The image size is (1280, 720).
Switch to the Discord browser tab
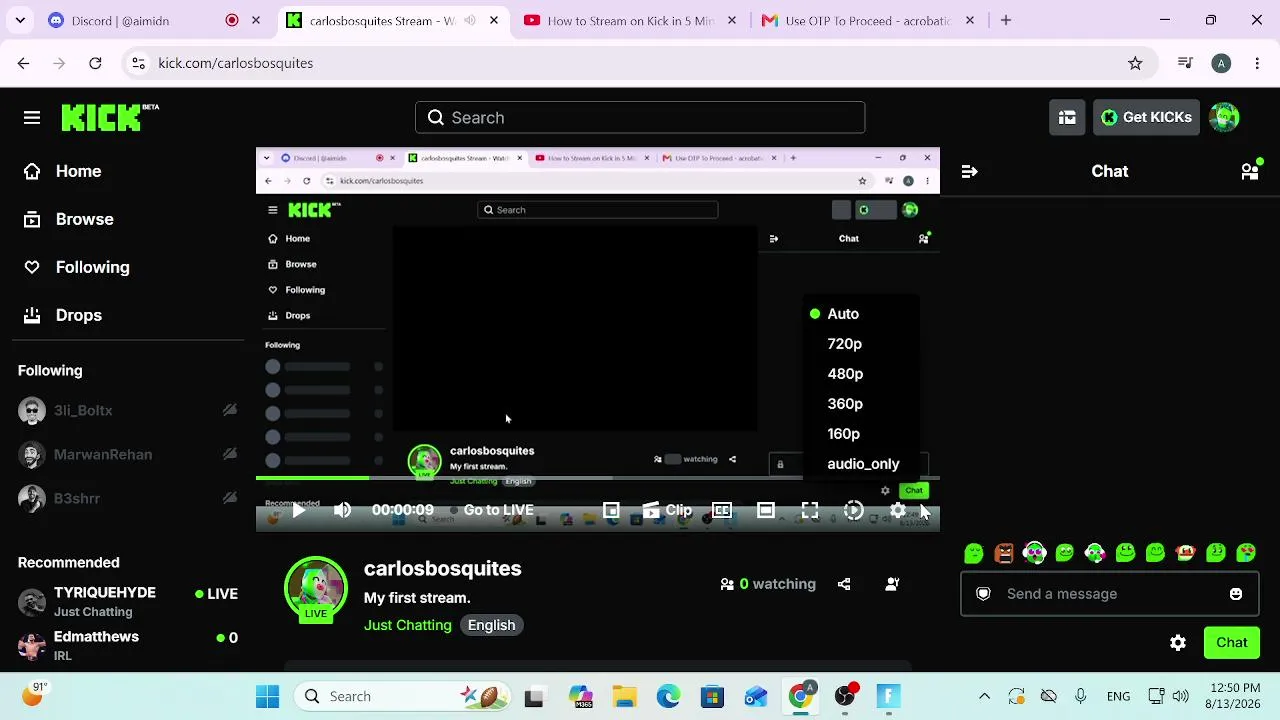pos(156,20)
